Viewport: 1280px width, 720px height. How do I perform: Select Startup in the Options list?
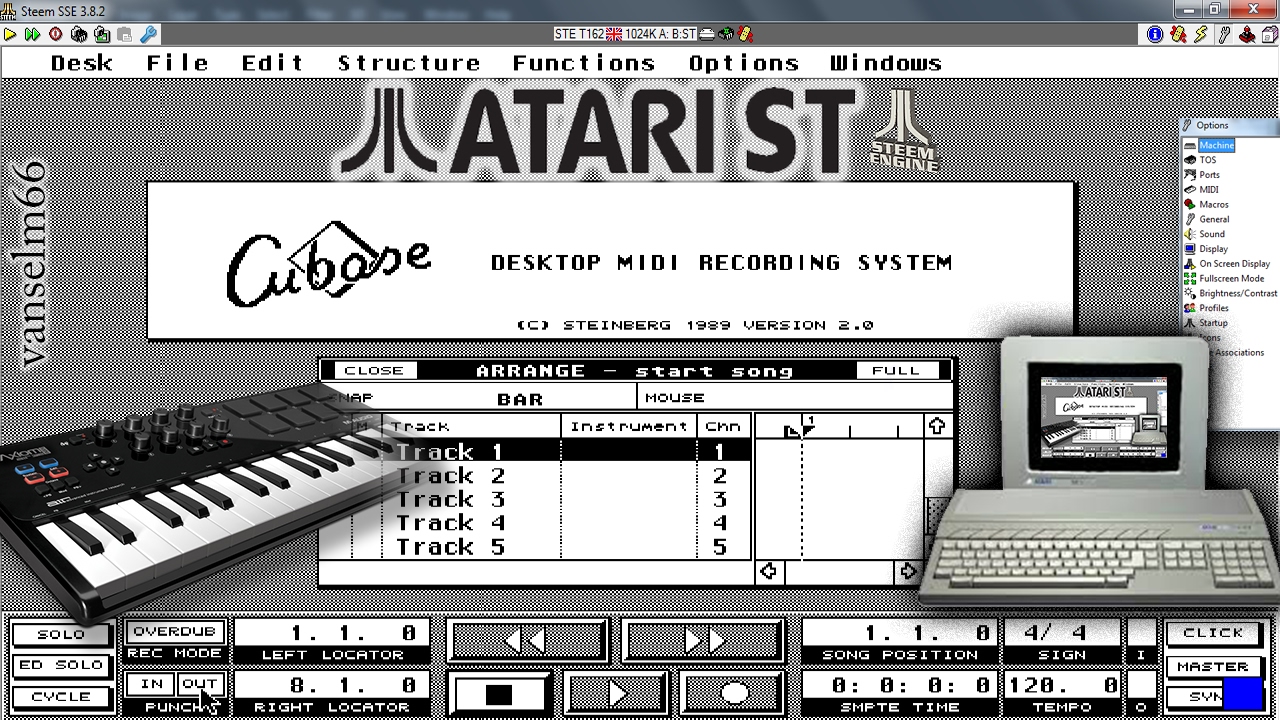tap(1213, 323)
